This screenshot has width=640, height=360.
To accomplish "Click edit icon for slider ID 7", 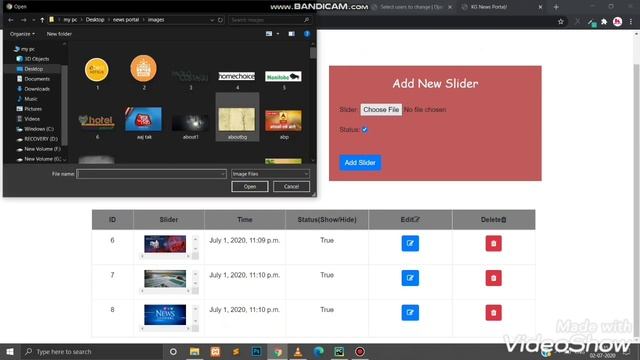I will (x=410, y=278).
